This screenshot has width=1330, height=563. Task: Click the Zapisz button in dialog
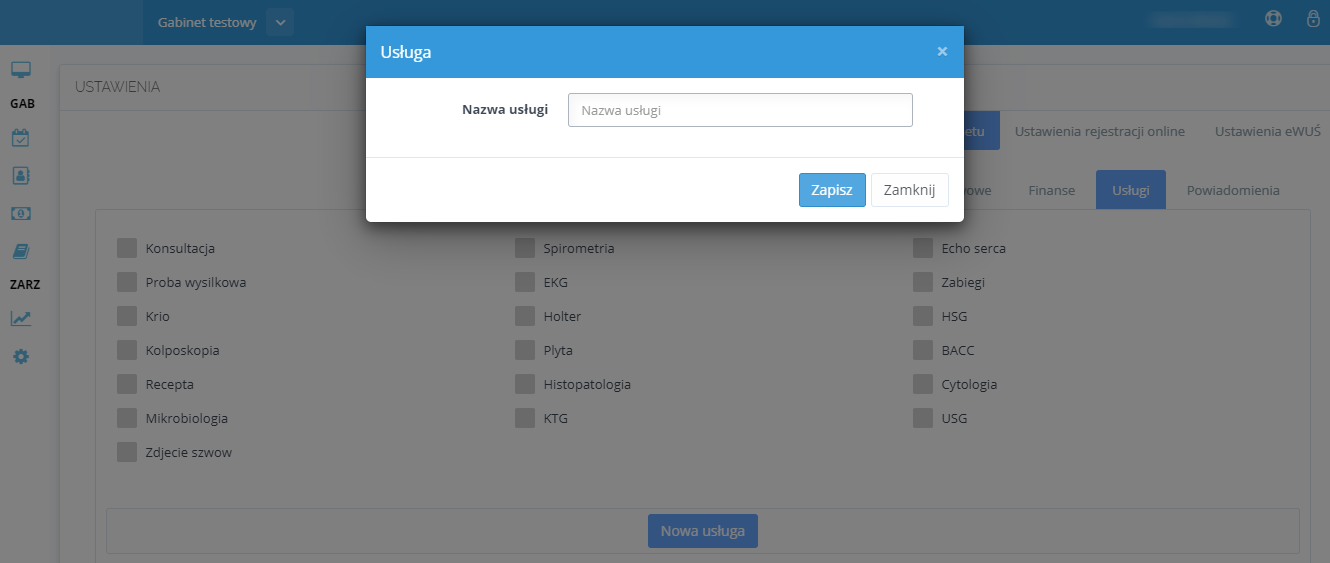832,190
